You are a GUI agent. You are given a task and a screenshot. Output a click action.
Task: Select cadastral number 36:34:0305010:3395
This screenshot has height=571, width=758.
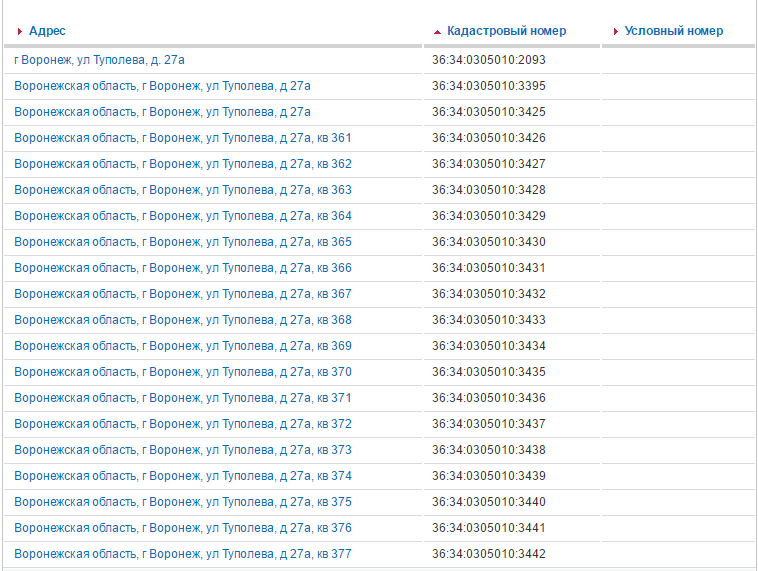click(488, 86)
